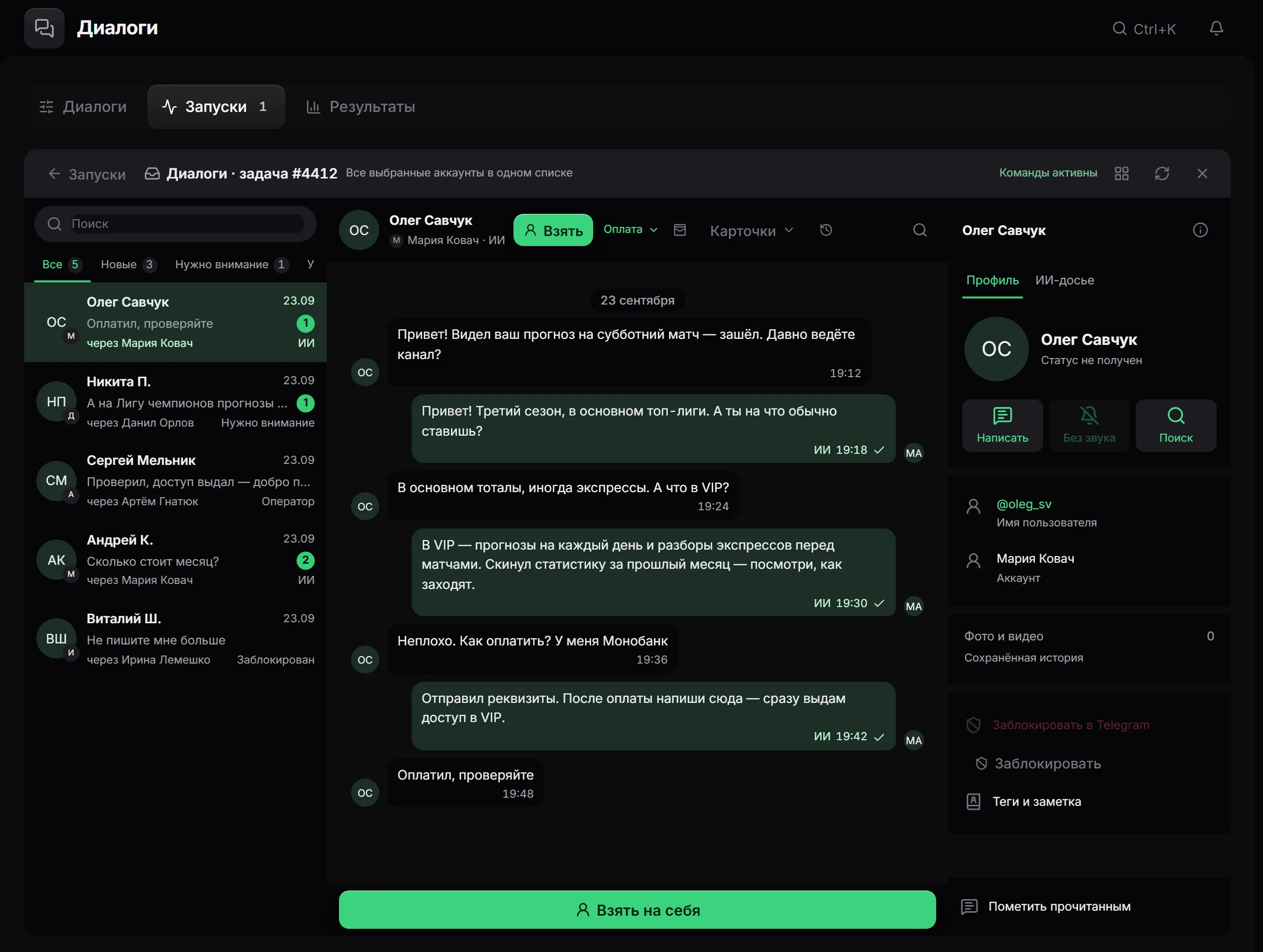
Task: Click the Взять button in chat header
Action: tap(553, 230)
